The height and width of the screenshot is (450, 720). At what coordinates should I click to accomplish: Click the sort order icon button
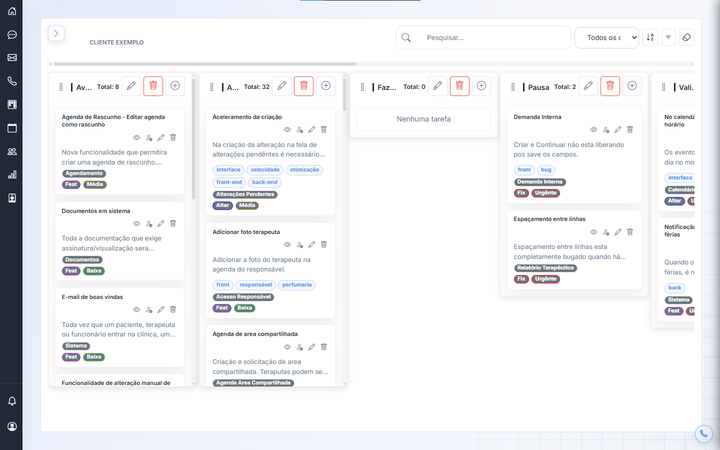tap(650, 37)
